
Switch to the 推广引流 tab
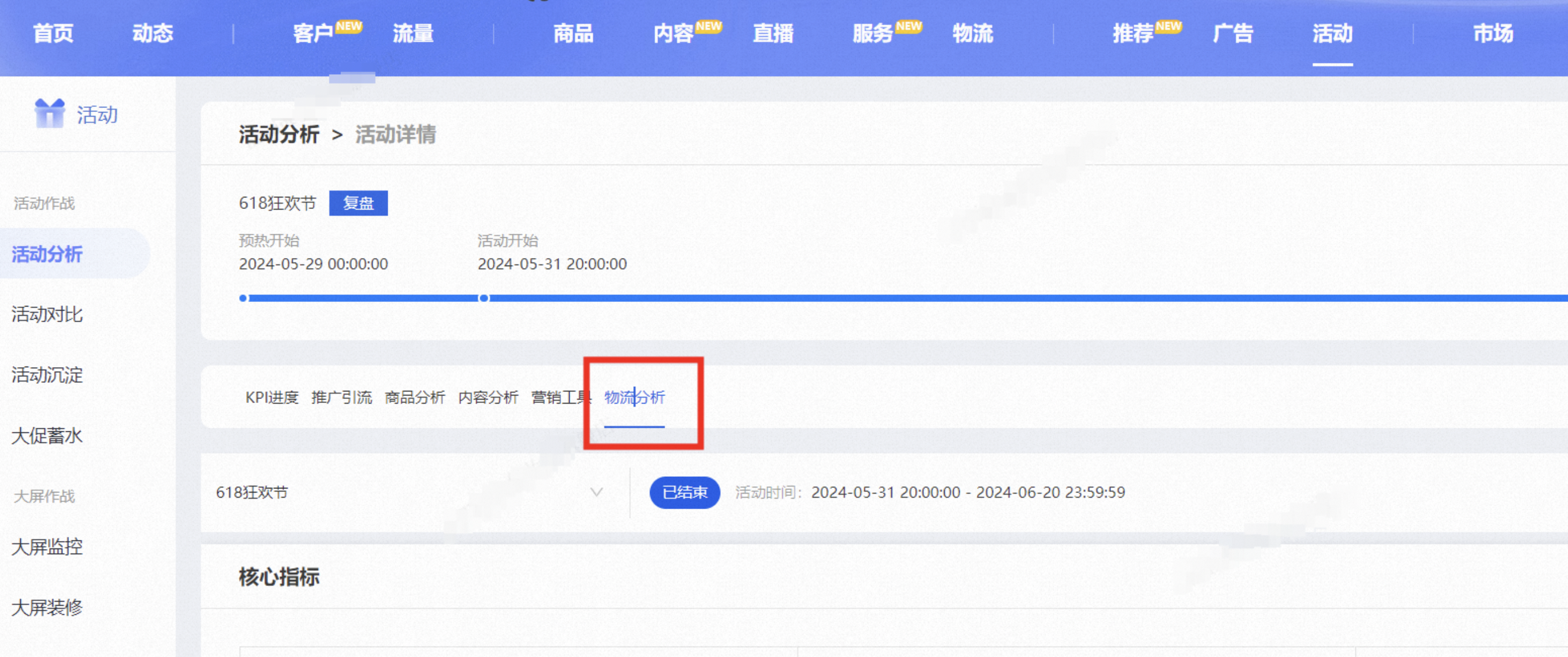pyautogui.click(x=341, y=398)
